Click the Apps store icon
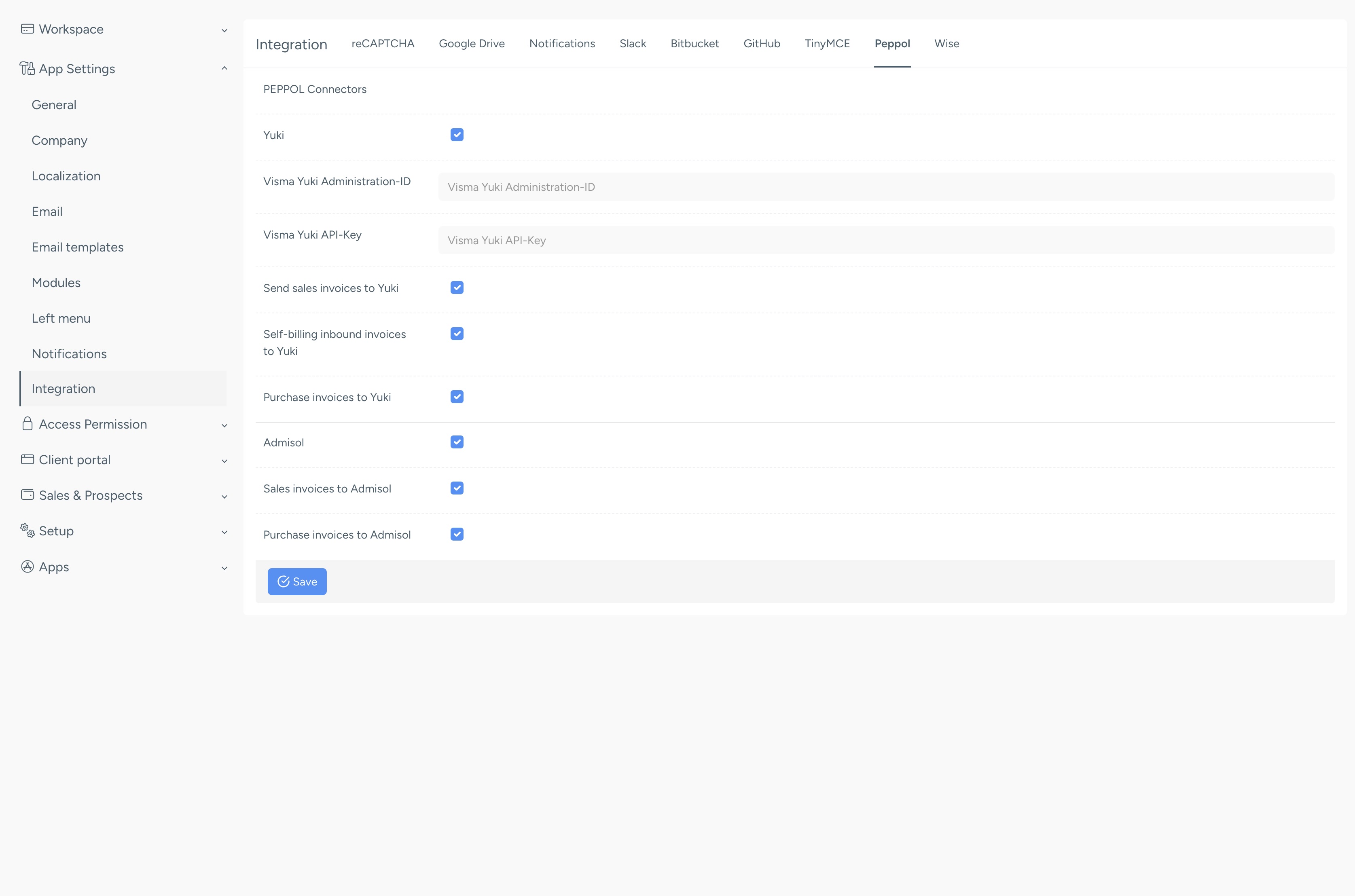This screenshot has width=1355, height=896. [28, 566]
